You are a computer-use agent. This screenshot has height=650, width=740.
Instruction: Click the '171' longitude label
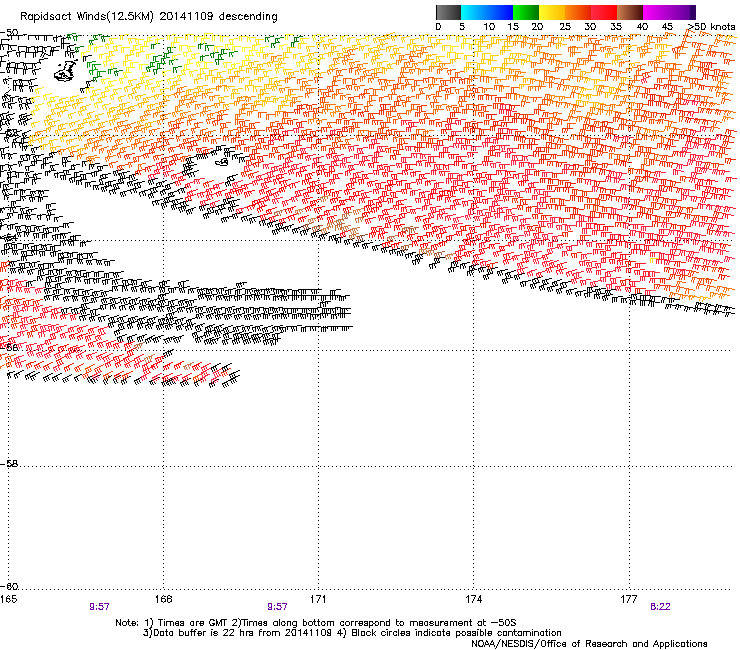coord(318,599)
